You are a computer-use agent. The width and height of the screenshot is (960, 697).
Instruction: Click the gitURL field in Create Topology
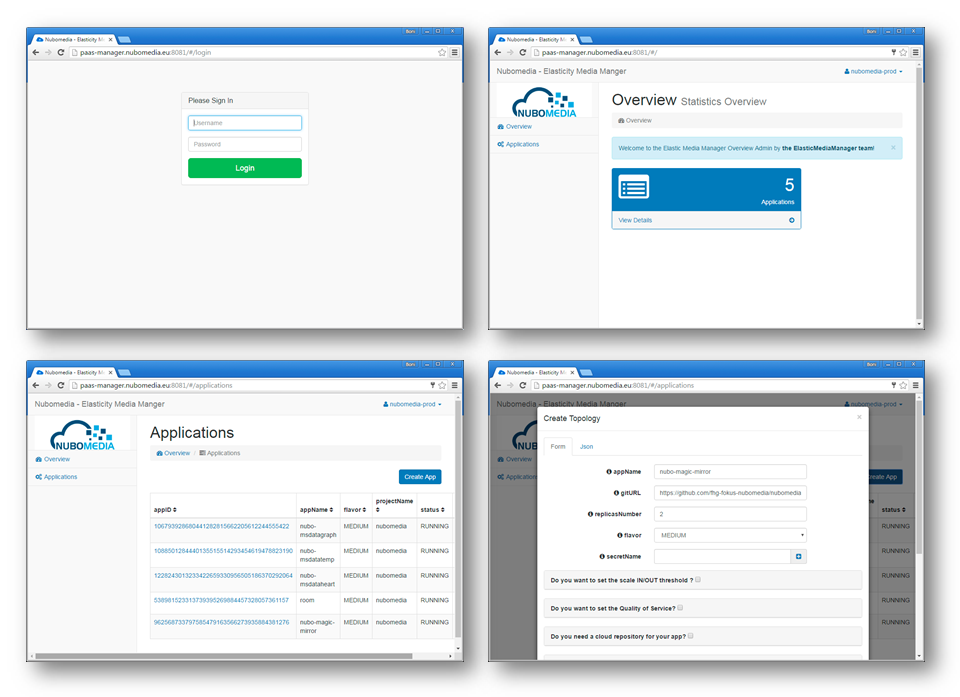pos(730,493)
